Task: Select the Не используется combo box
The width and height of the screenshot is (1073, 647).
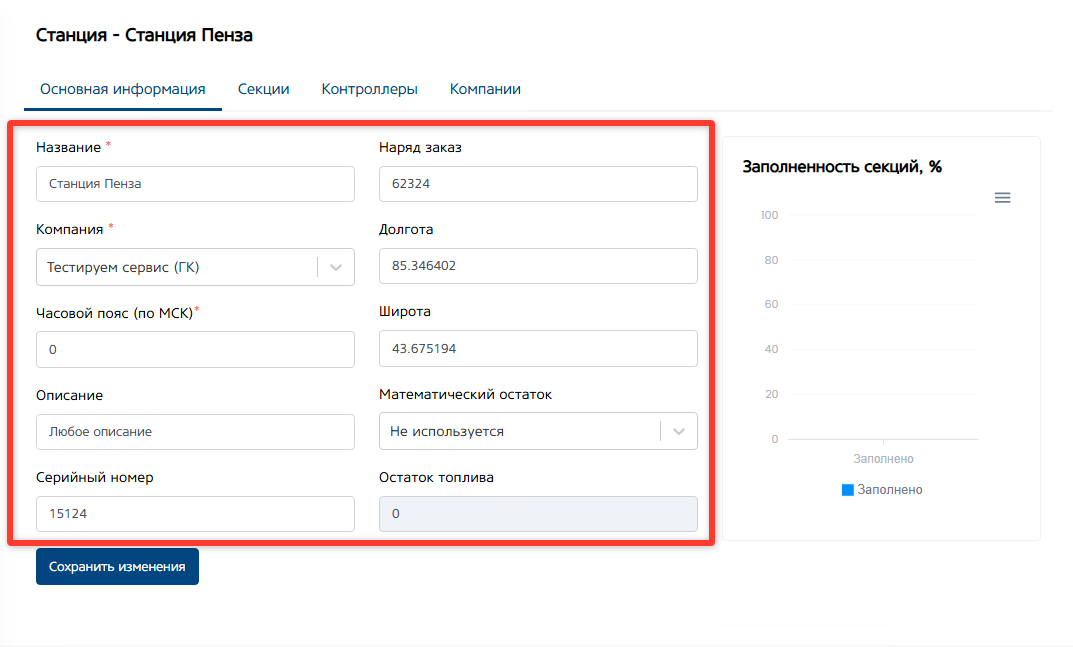Action: 520,432
